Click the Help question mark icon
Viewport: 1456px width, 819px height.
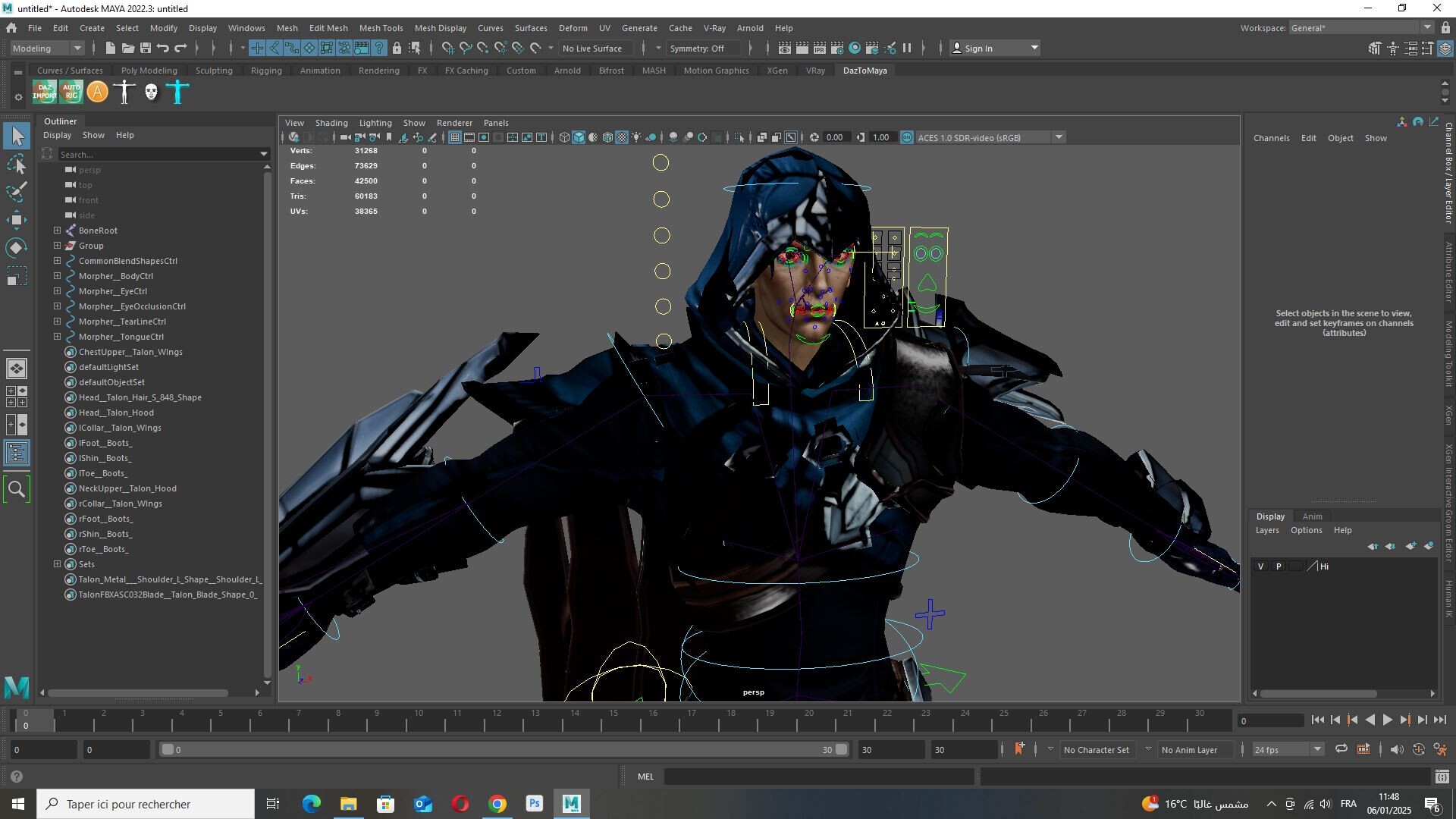pyautogui.click(x=17, y=777)
